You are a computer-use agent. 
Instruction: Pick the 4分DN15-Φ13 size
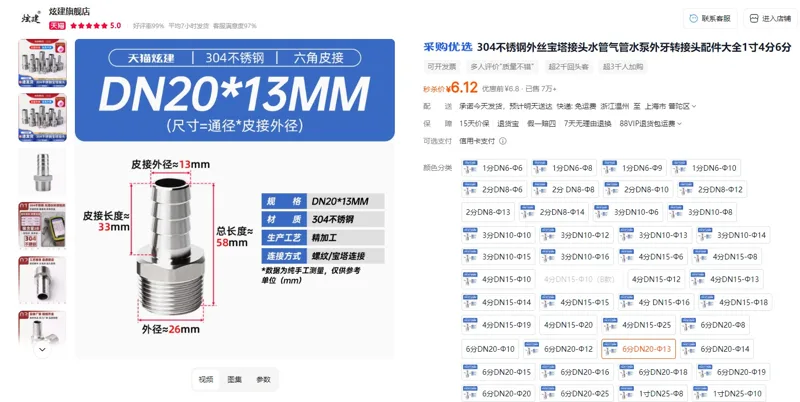pos(727,279)
